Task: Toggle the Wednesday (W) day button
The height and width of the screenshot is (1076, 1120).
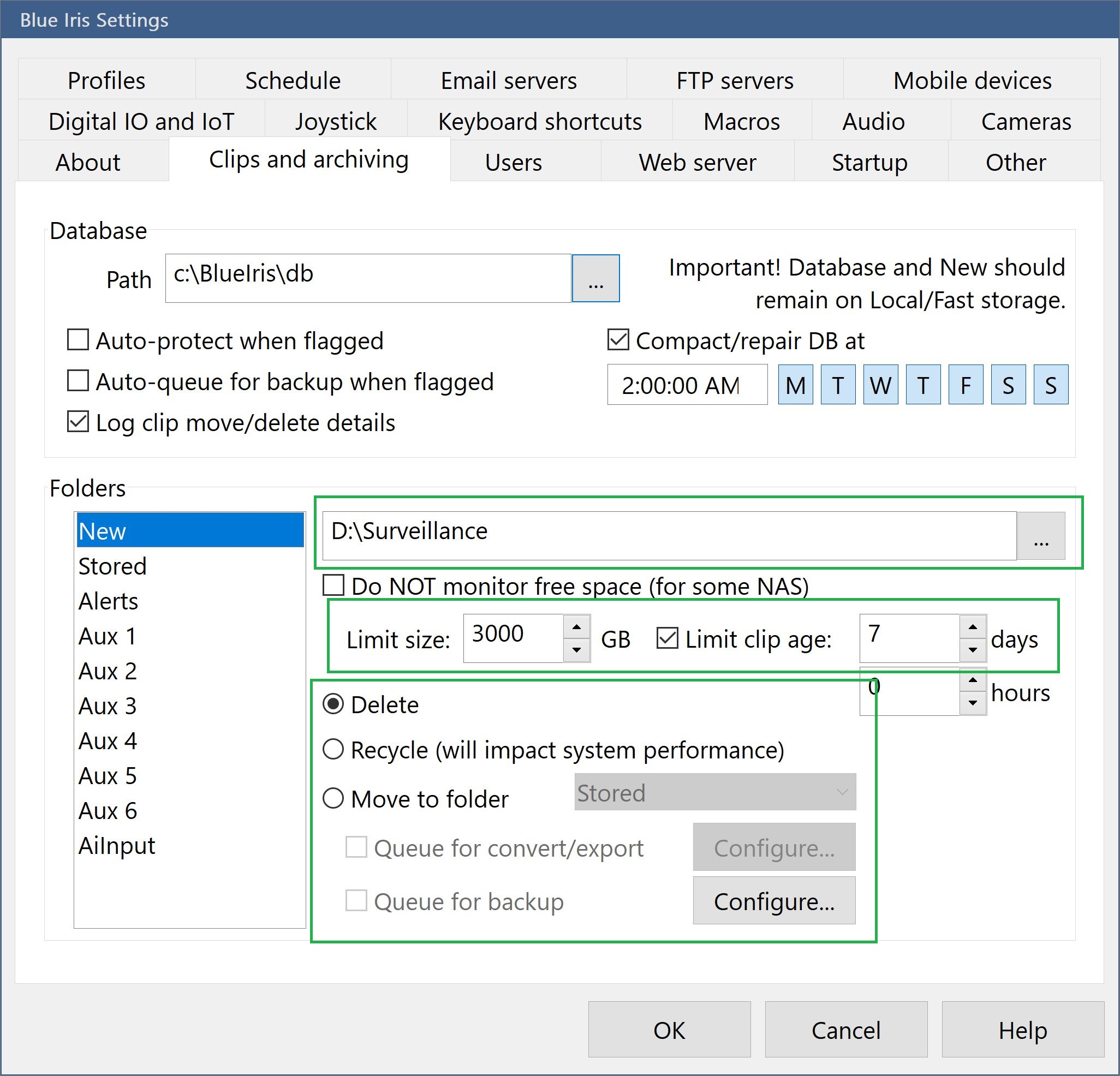Action: [880, 384]
